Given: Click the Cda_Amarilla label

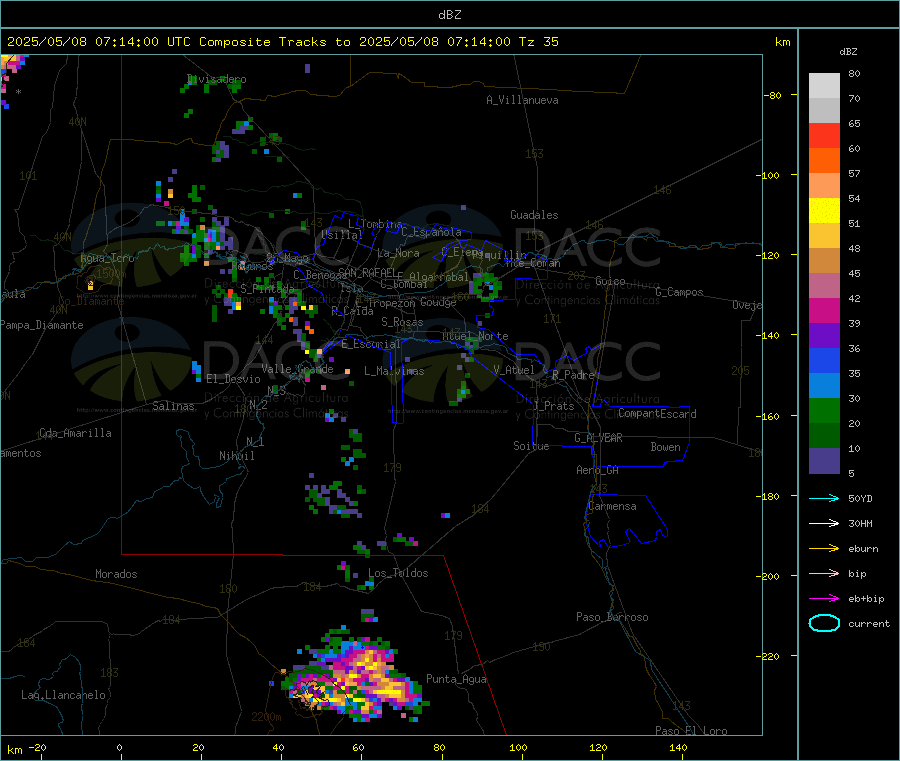Looking at the screenshot, I should click(x=75, y=433).
